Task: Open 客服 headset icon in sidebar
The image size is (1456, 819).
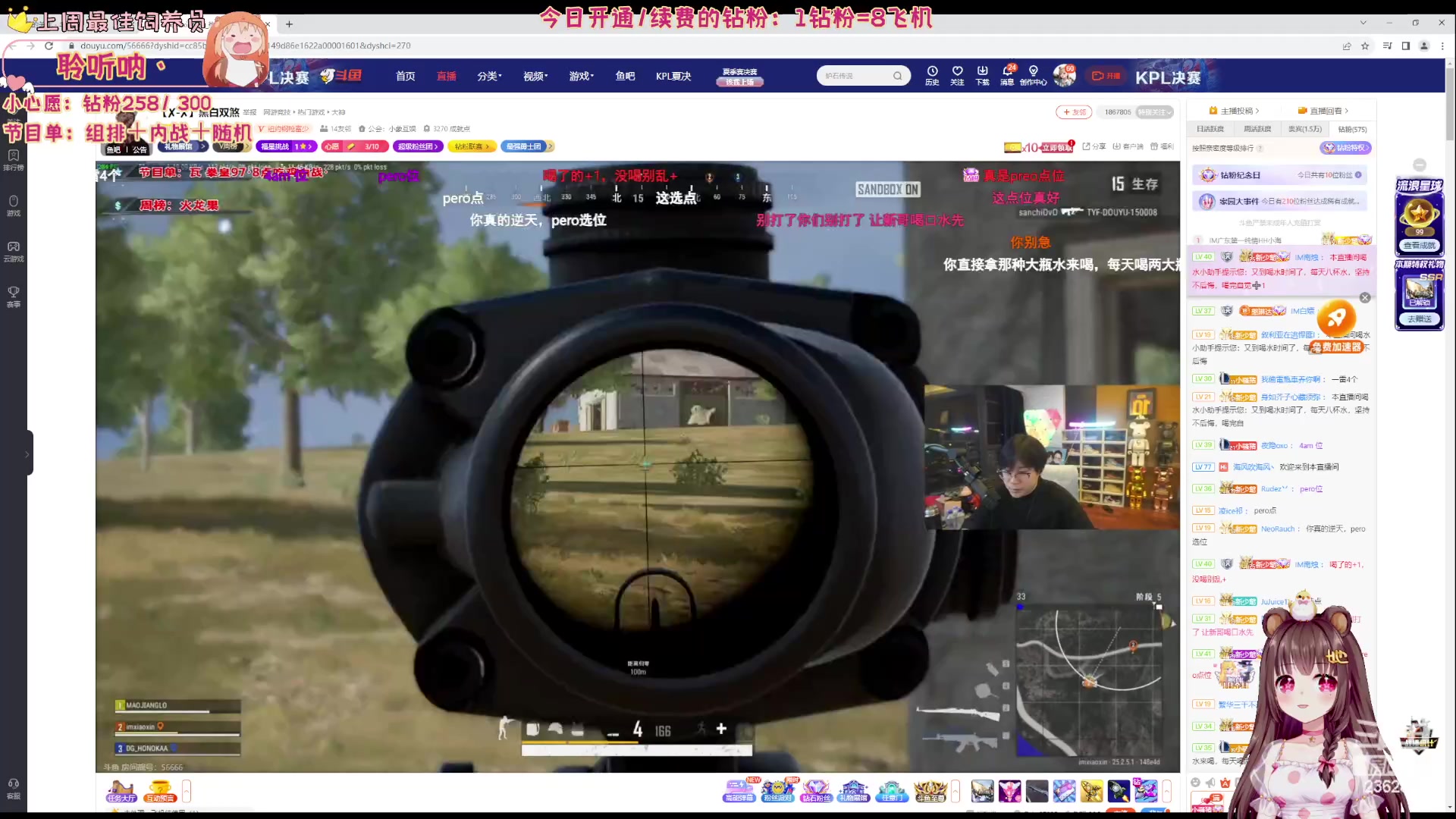Action: coord(14,789)
